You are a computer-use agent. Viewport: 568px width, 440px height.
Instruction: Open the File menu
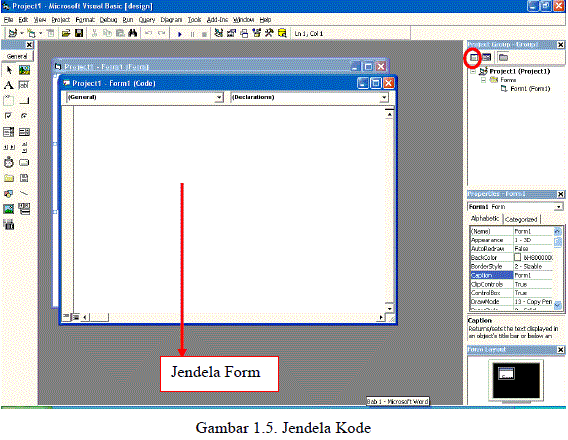click(8, 20)
